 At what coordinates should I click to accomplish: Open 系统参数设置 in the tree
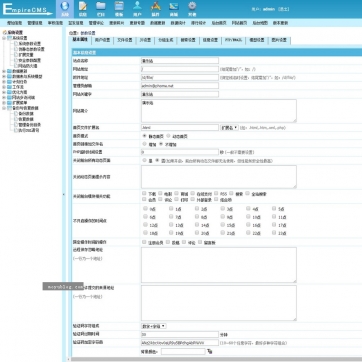(29, 44)
